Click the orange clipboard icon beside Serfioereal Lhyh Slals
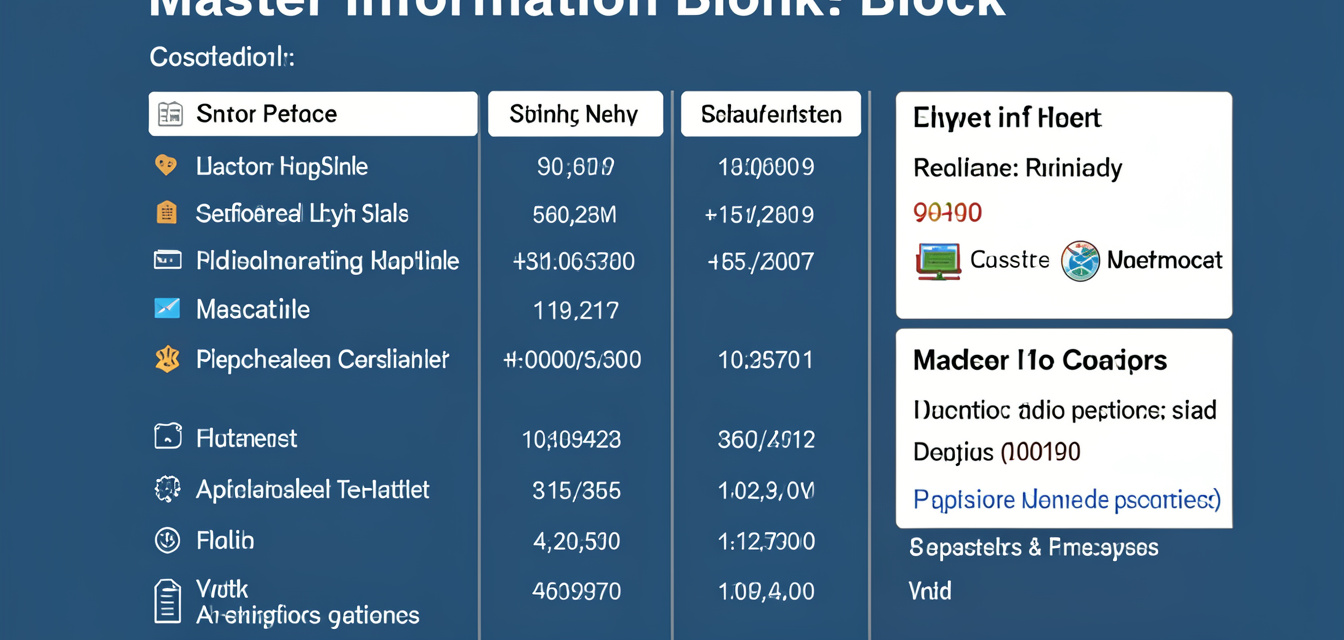The width and height of the screenshot is (1344, 640). point(166,213)
